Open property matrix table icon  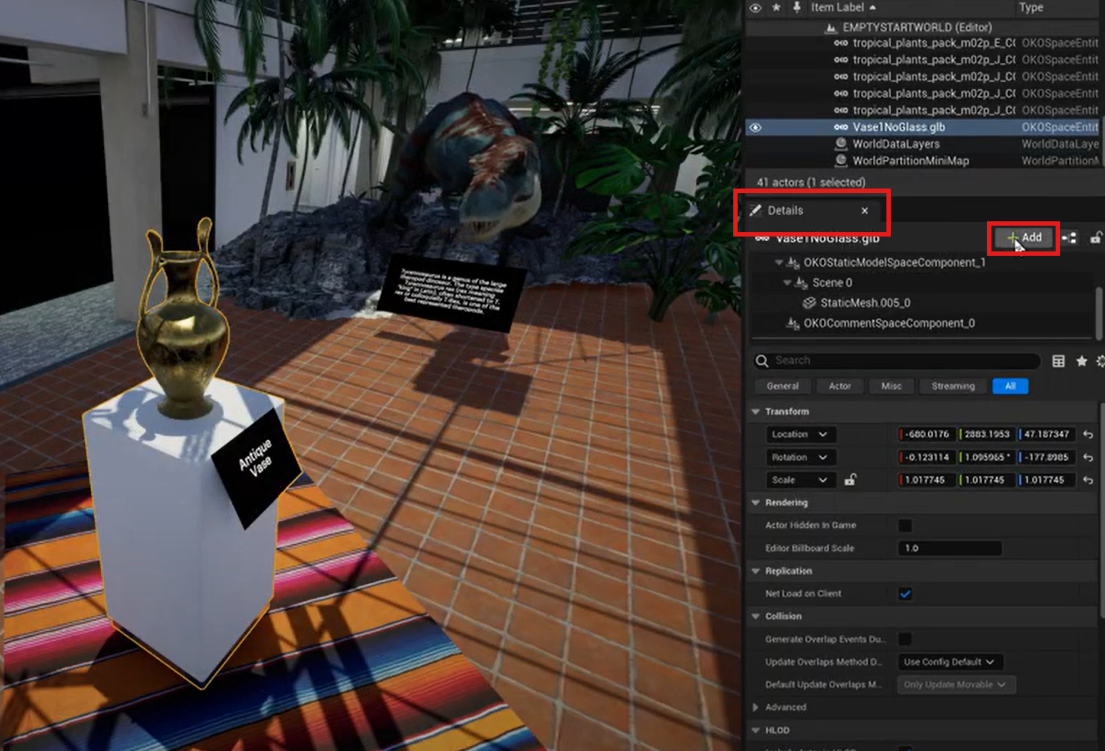coord(1058,361)
